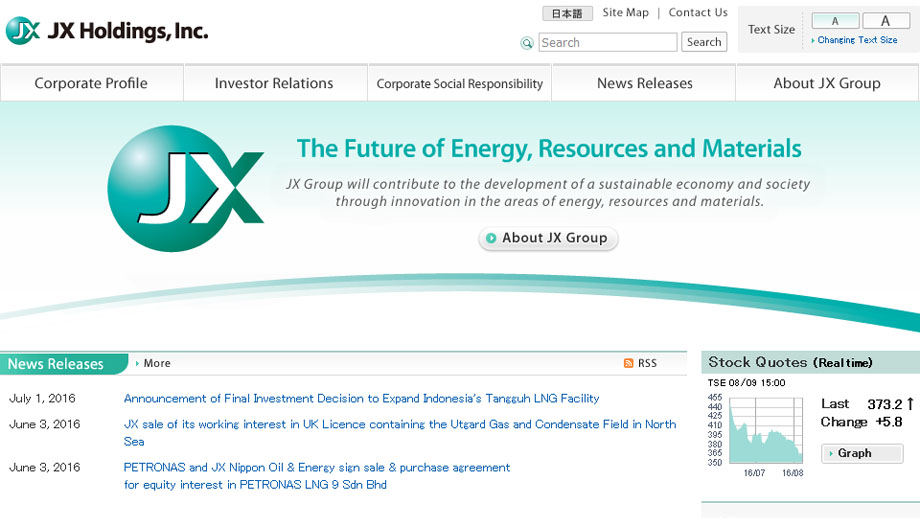The height and width of the screenshot is (518, 920).
Task: Click the 'Last 373.2' stock value
Action: [x=867, y=404]
